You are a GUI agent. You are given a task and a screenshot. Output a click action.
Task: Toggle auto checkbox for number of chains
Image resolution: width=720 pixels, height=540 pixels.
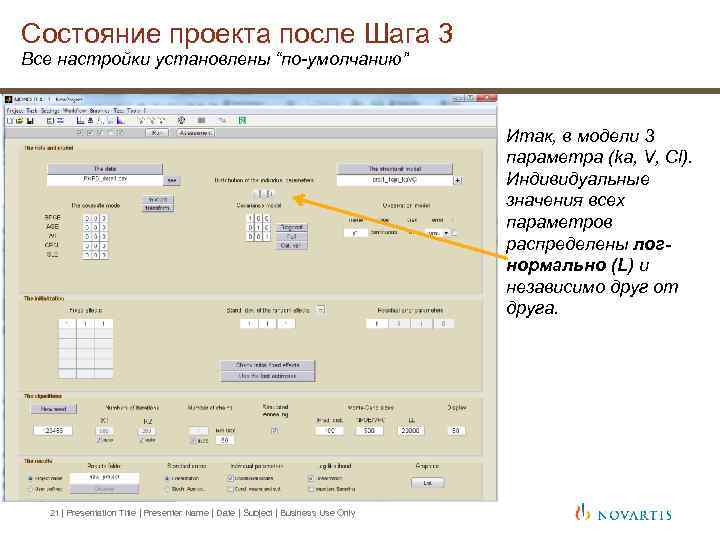pyautogui.click(x=194, y=440)
